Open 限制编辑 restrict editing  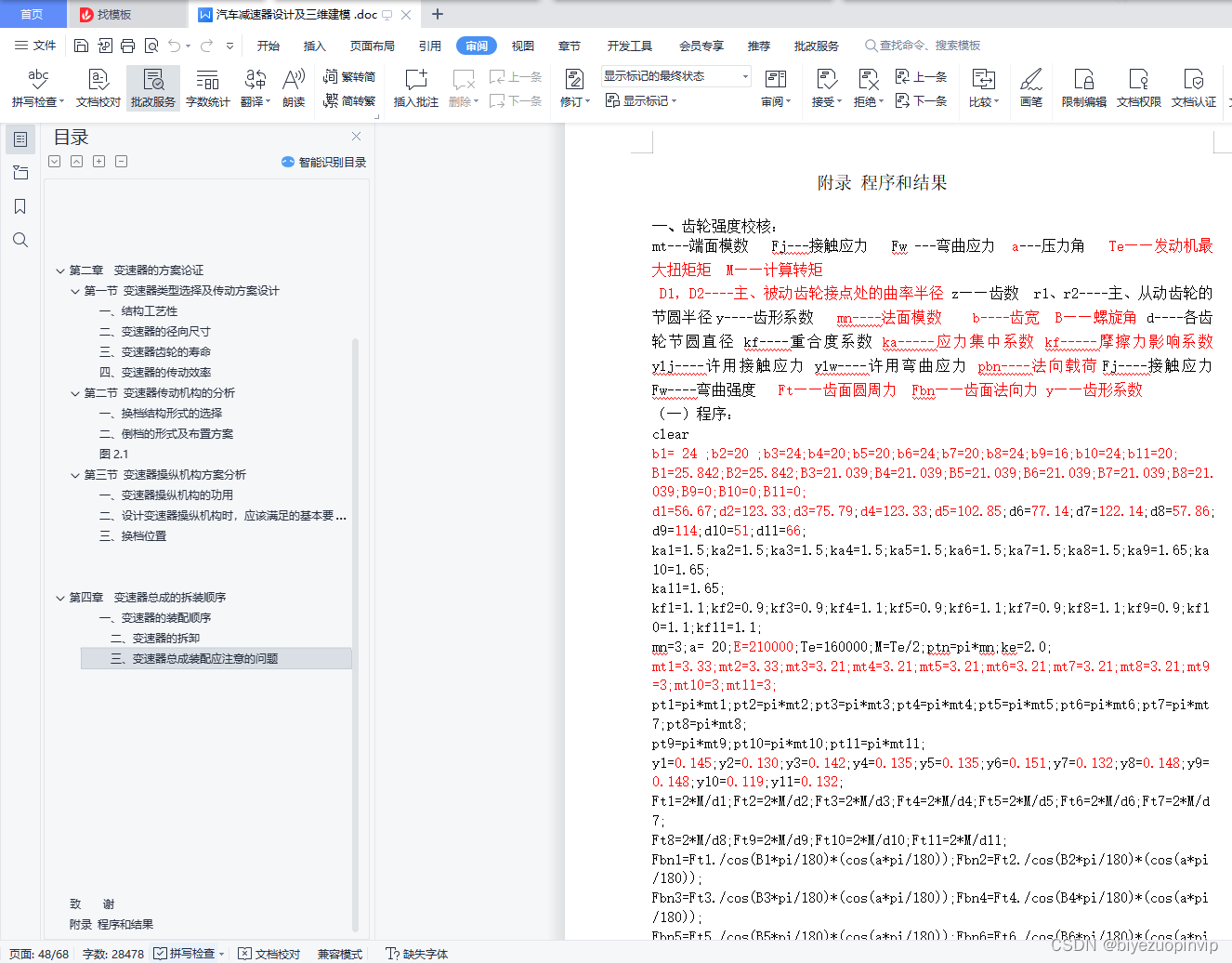[x=1083, y=88]
